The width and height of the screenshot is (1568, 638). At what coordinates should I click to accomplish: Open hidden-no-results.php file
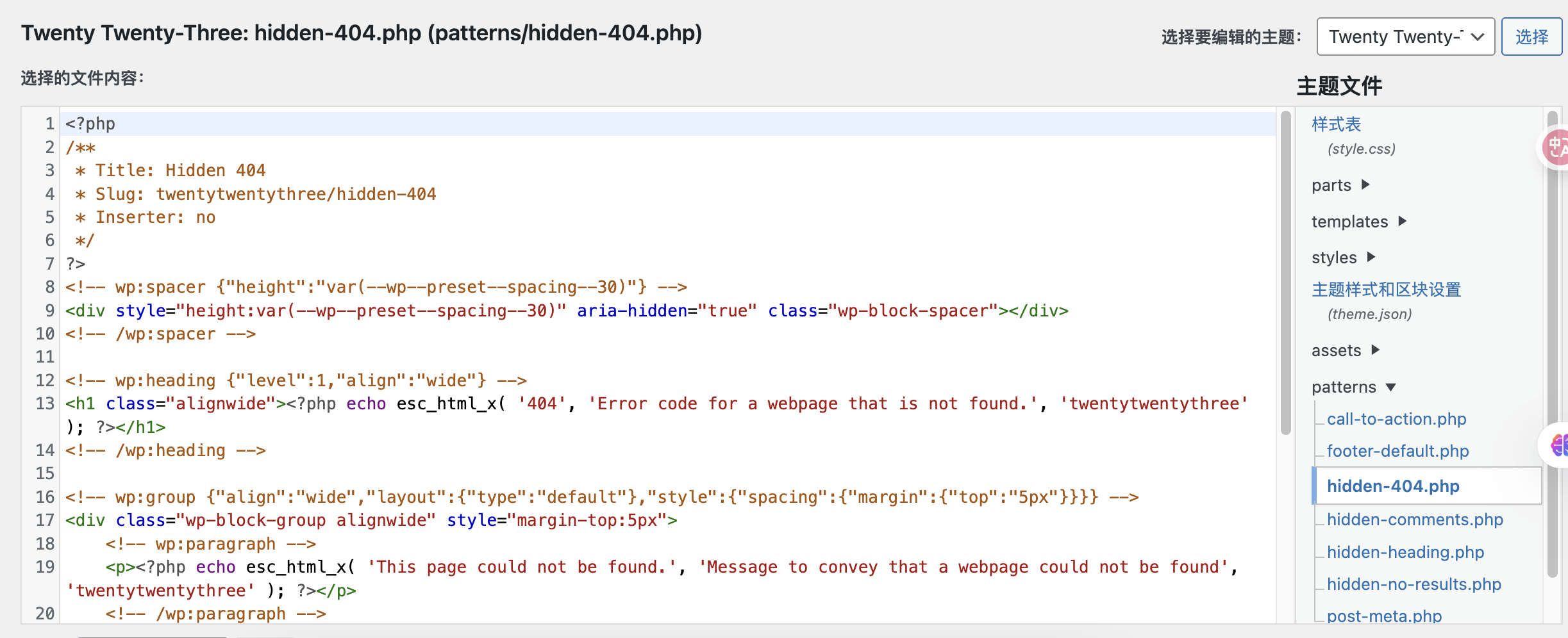click(x=1414, y=584)
